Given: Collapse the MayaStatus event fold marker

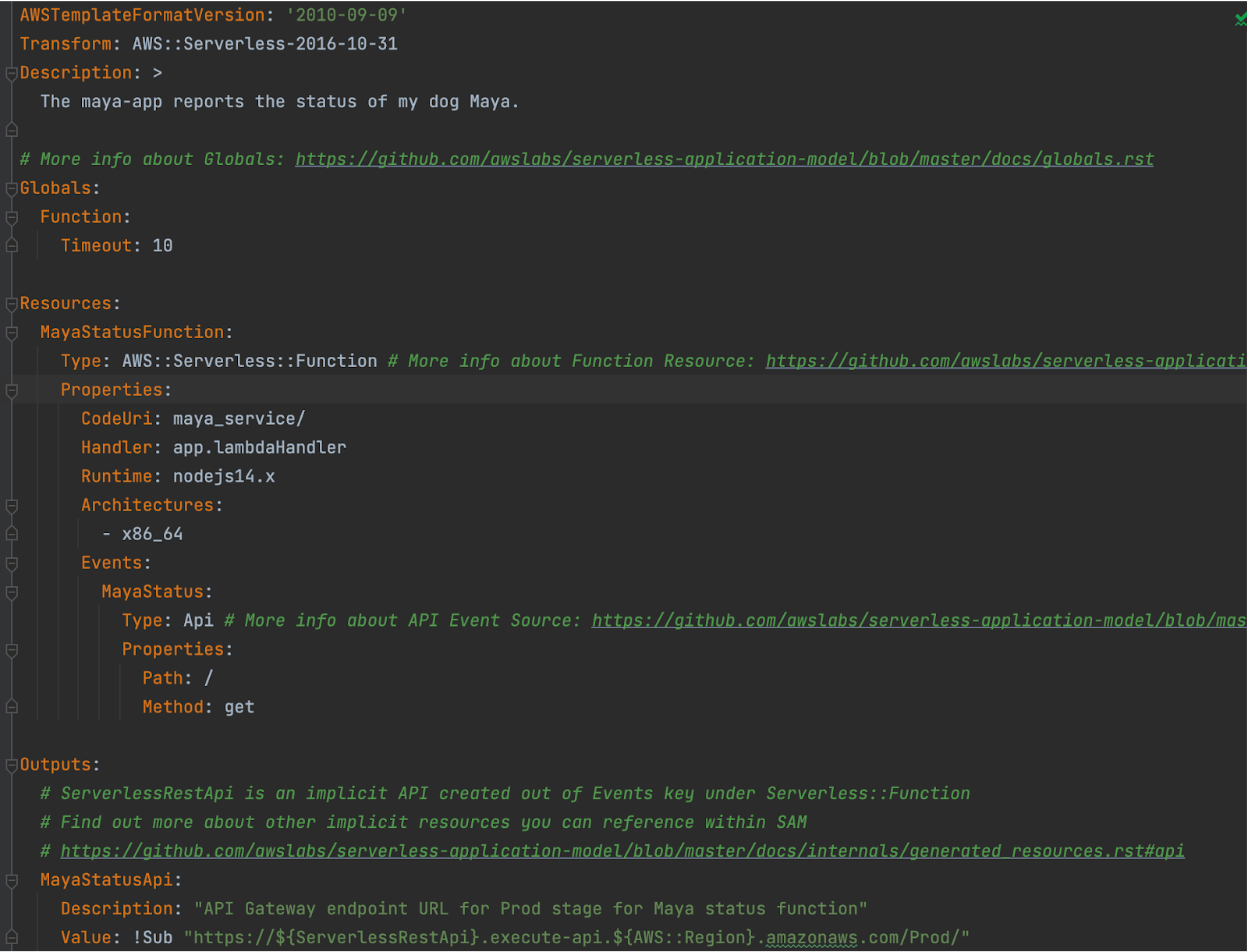Looking at the screenshot, I should (x=11, y=592).
